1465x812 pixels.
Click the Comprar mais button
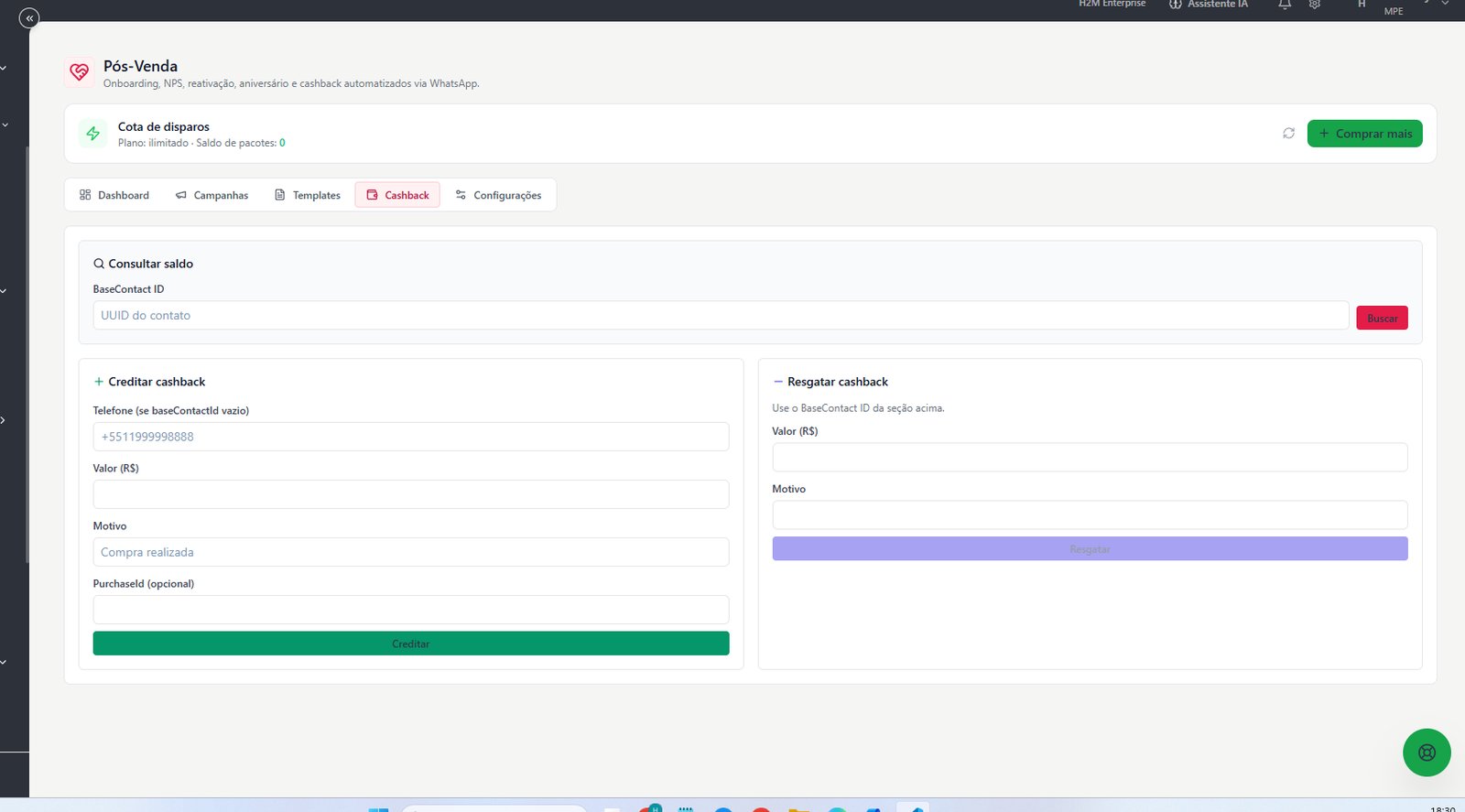(1364, 134)
